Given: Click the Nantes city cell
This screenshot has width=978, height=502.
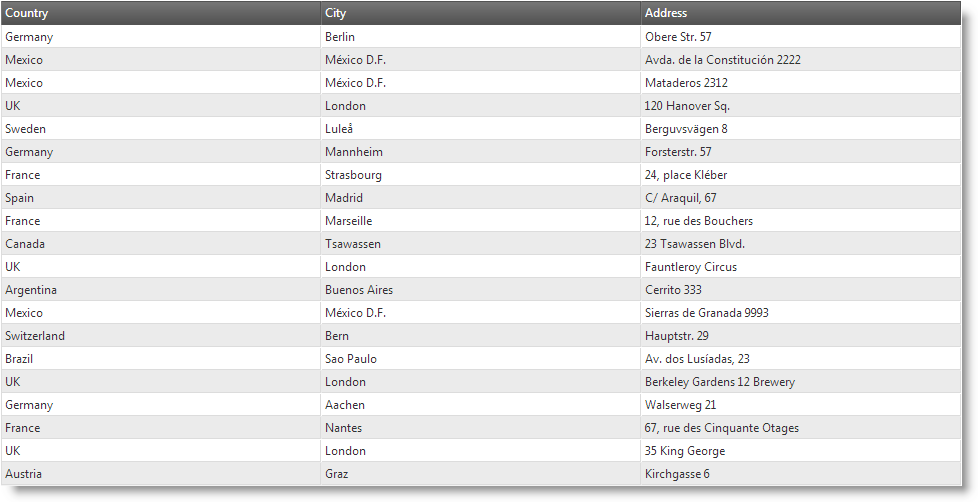Looking at the screenshot, I should pyautogui.click(x=344, y=428).
